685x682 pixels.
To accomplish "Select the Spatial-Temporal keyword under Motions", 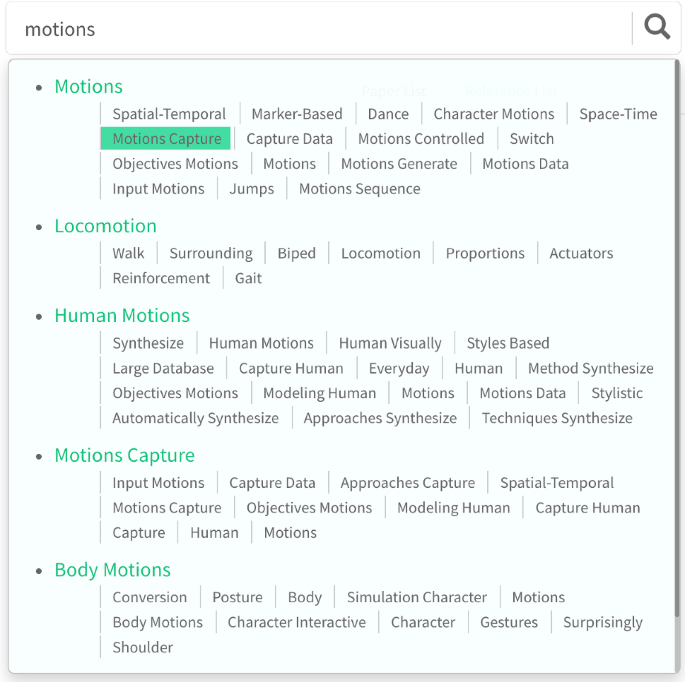I will tap(169, 114).
